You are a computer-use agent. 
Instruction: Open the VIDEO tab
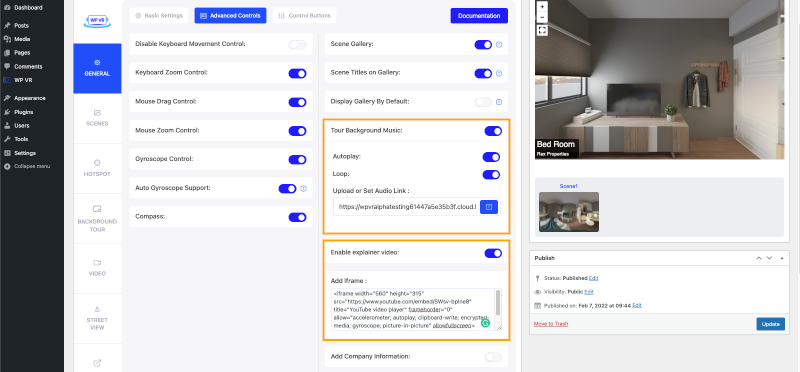pyautogui.click(x=97, y=268)
